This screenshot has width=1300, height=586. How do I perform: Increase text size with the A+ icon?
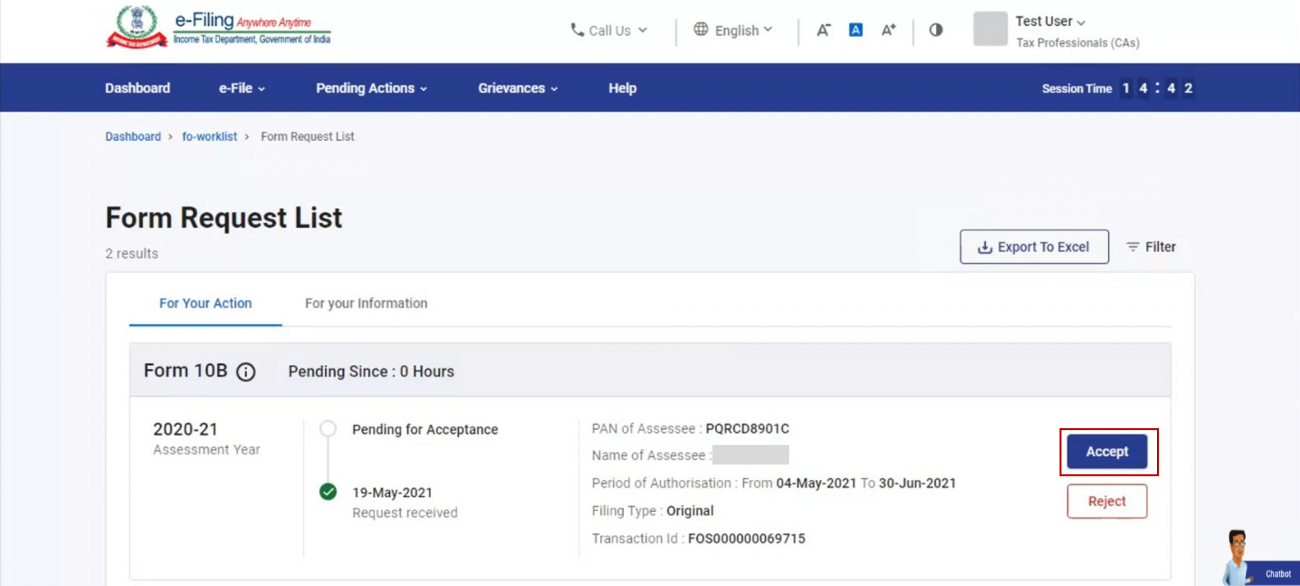coord(888,30)
